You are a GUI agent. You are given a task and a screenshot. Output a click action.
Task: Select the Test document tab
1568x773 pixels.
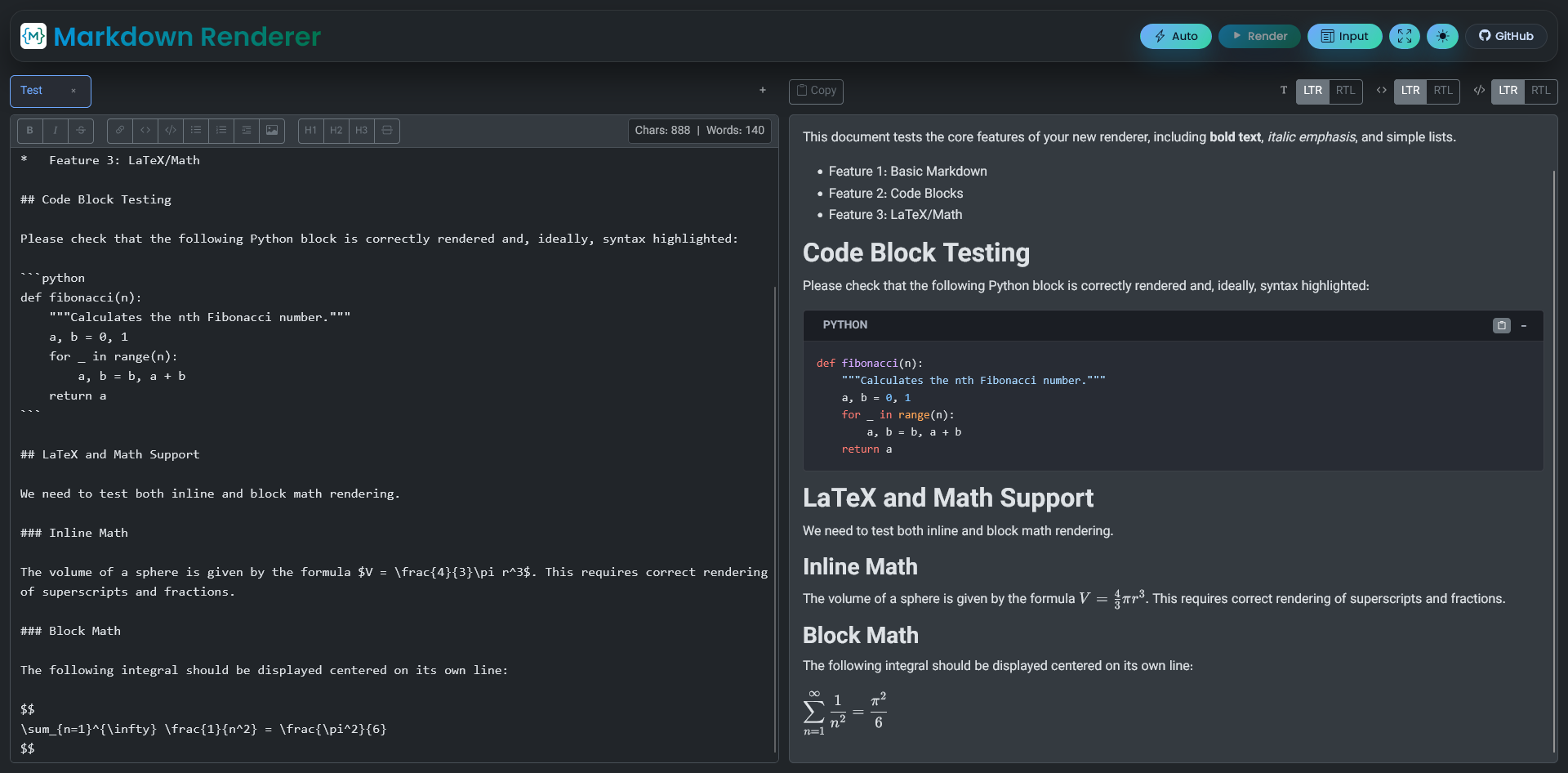click(x=33, y=91)
